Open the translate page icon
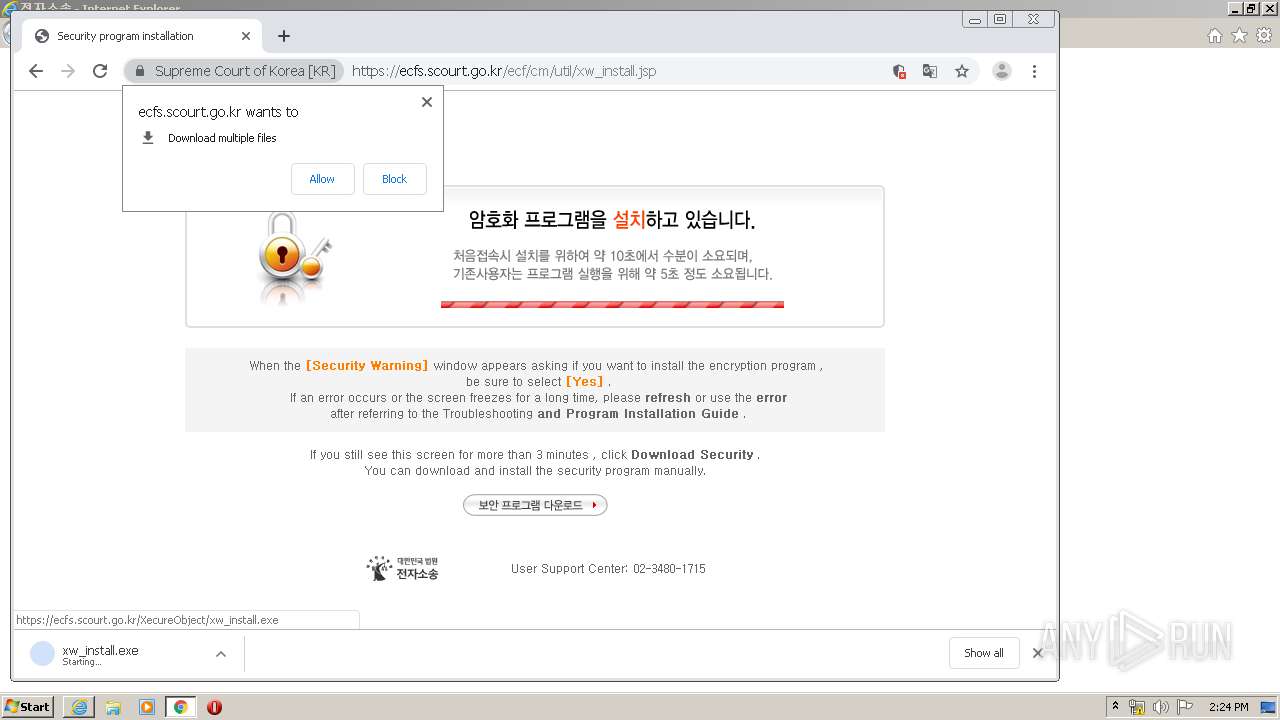The image size is (1280, 720). tap(930, 71)
